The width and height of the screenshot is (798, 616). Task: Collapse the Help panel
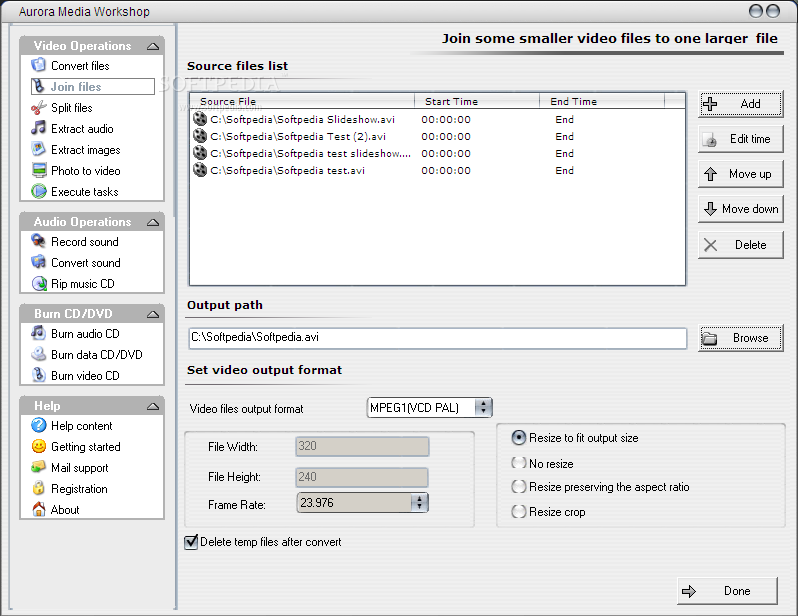[x=153, y=406]
